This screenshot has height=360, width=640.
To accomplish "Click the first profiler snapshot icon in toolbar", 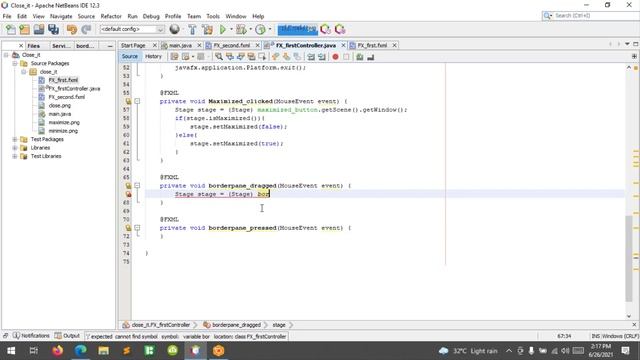I will 325,29.
